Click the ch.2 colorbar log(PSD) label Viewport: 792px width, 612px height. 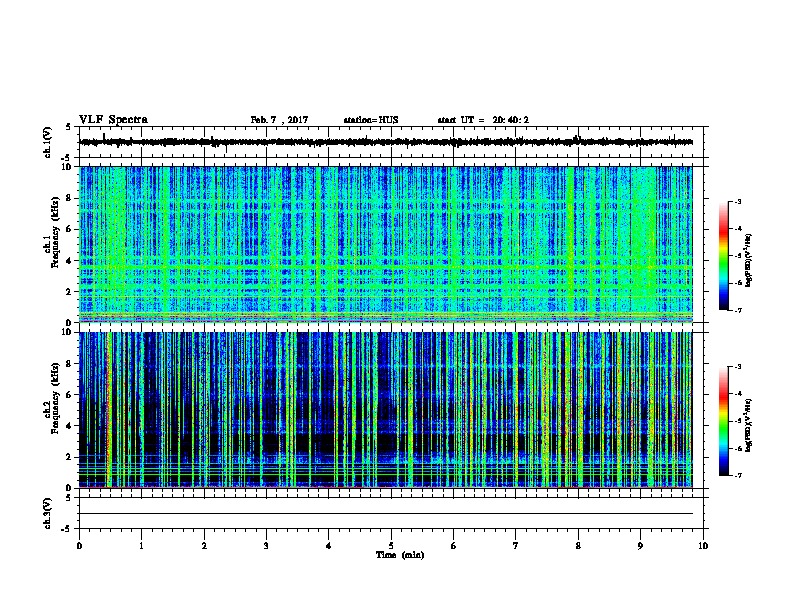749,425
